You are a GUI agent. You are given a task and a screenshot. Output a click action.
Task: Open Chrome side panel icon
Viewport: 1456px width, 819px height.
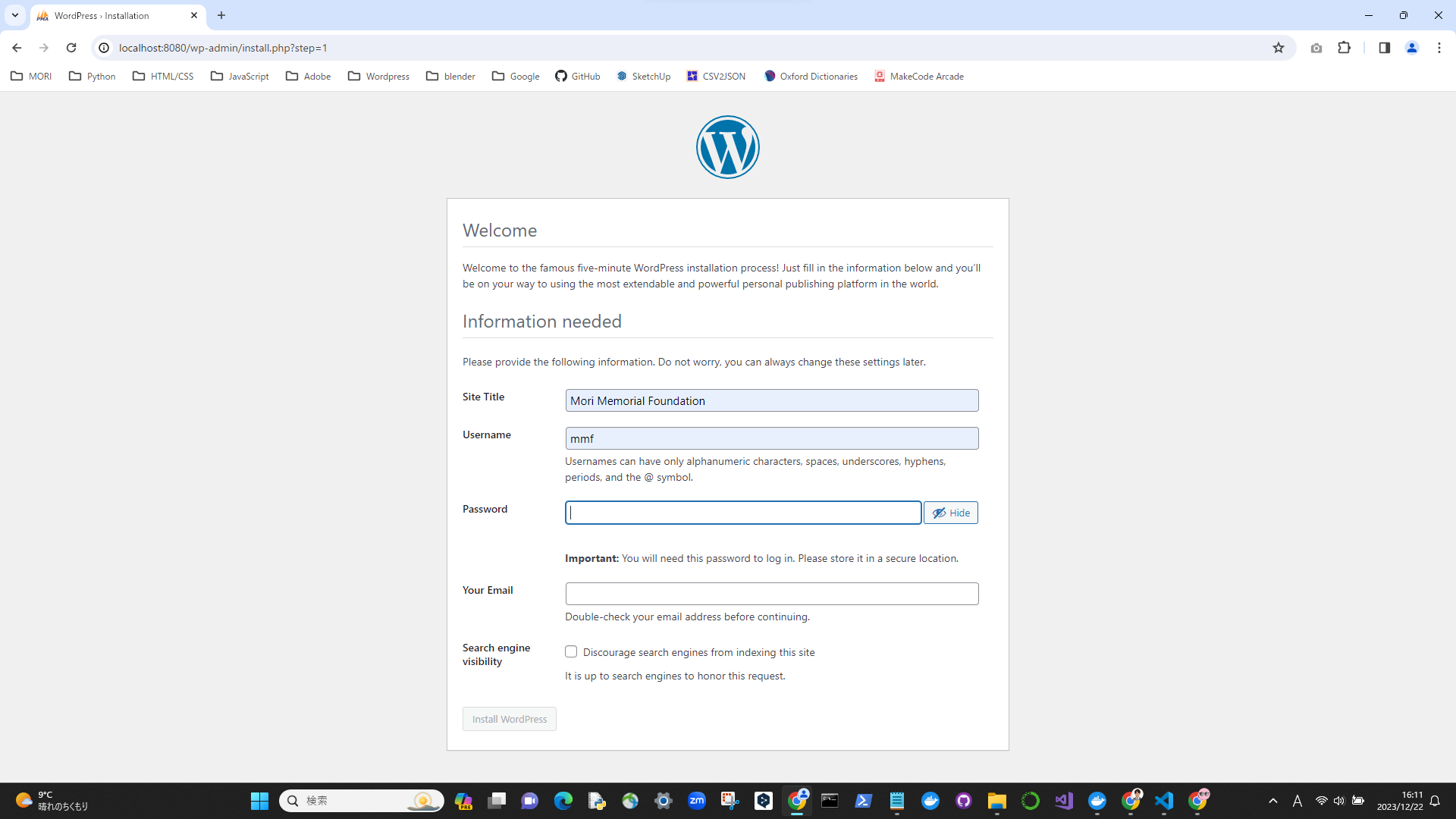click(1384, 48)
